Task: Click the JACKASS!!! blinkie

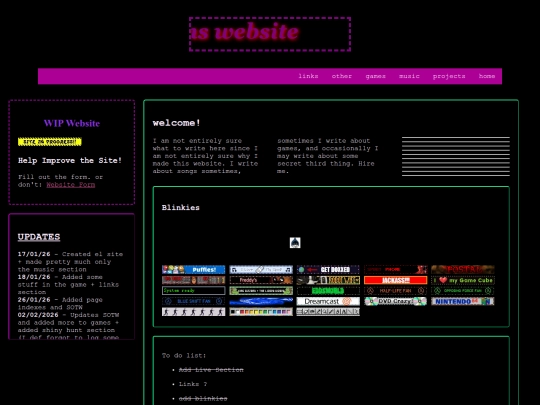Action: pos(396,280)
